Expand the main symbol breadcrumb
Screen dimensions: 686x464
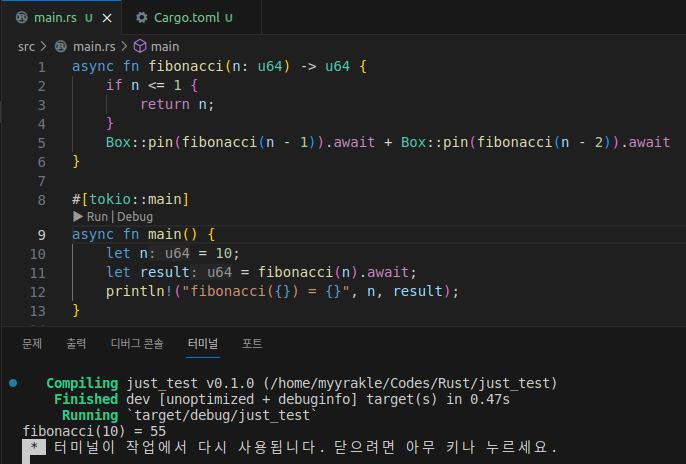(164, 46)
